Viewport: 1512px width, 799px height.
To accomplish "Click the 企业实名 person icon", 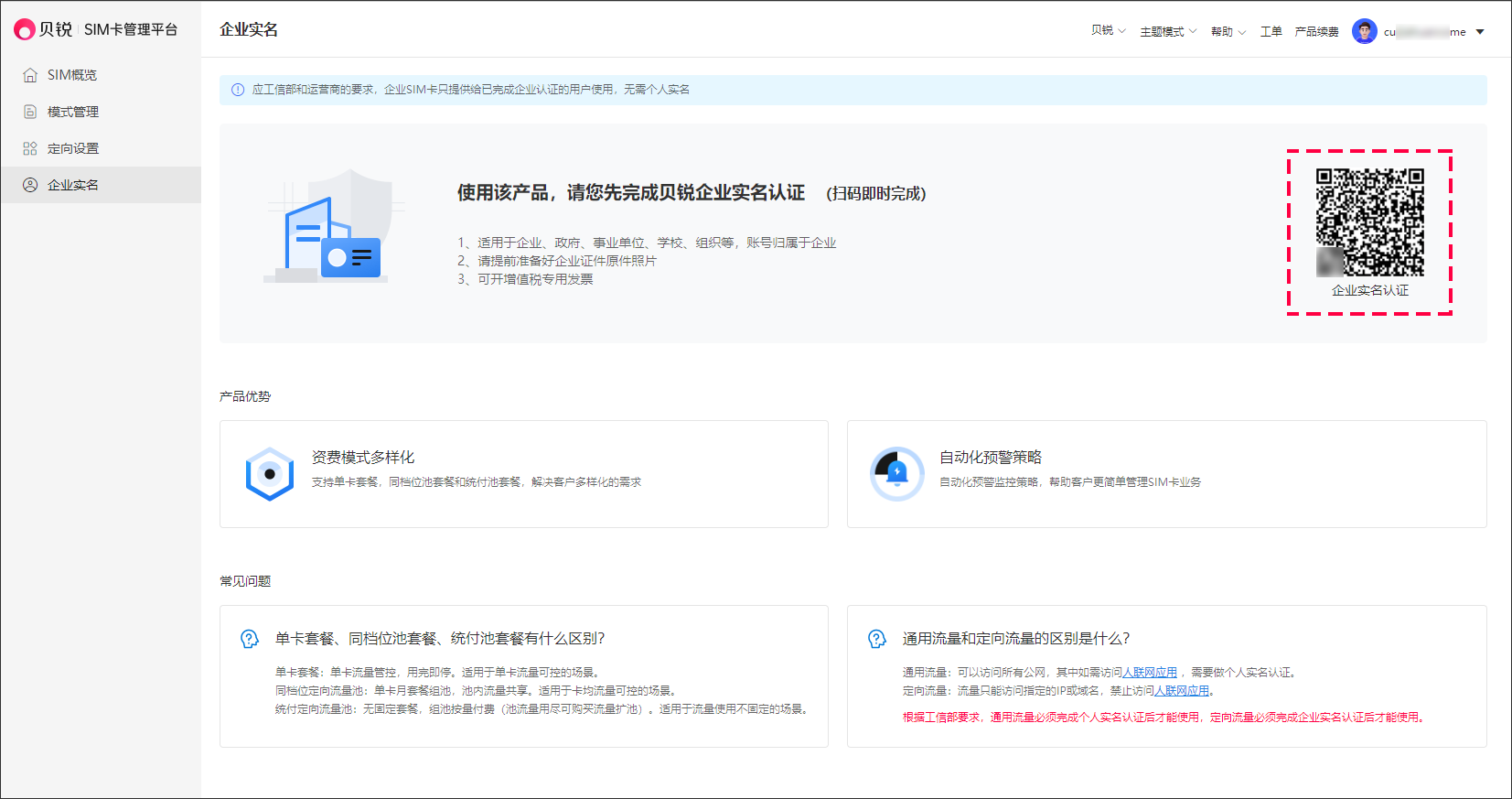I will [30, 185].
